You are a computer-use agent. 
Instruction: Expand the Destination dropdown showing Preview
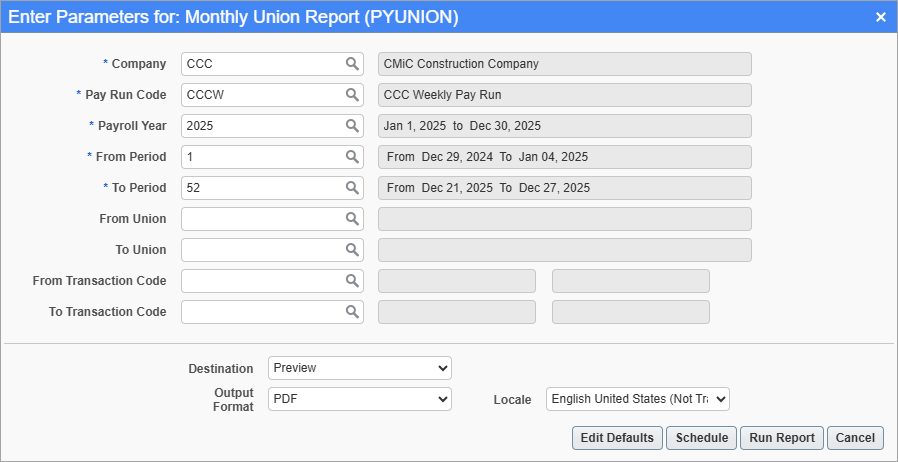360,368
